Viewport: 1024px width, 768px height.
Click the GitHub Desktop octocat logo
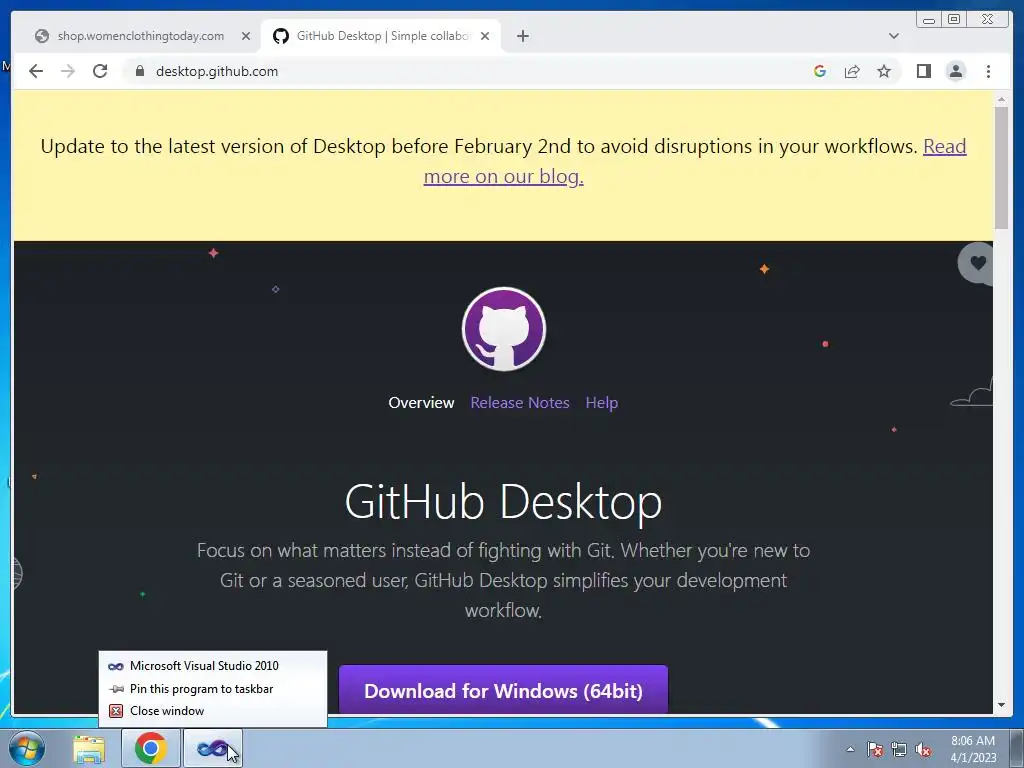point(504,329)
